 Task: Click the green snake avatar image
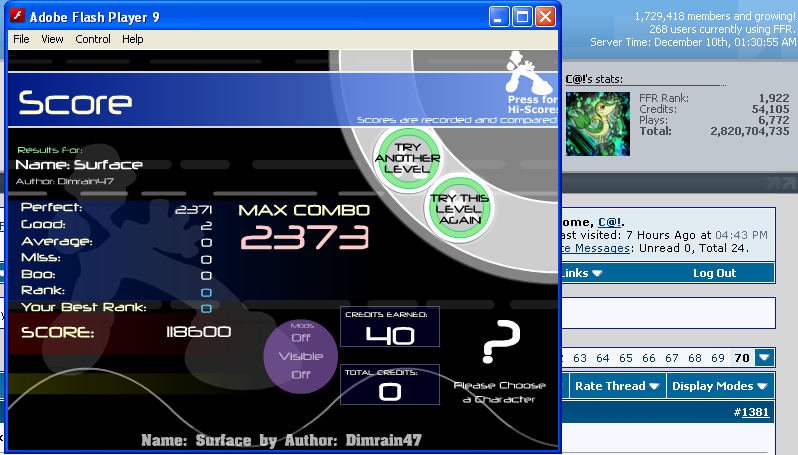(x=598, y=123)
